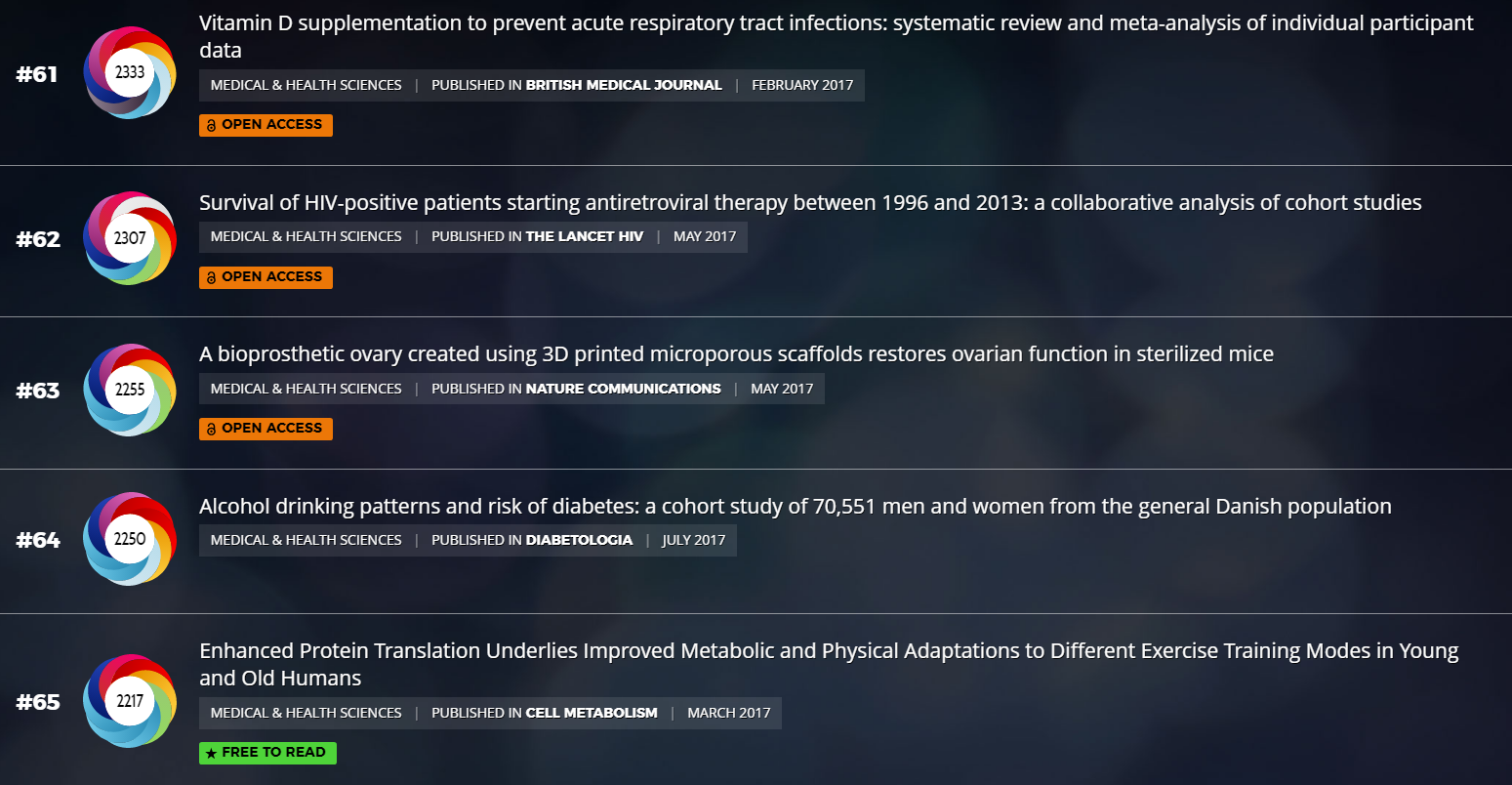Click Medical & Health Sciences tag on #65
This screenshot has width=1512, height=785.
click(x=306, y=713)
